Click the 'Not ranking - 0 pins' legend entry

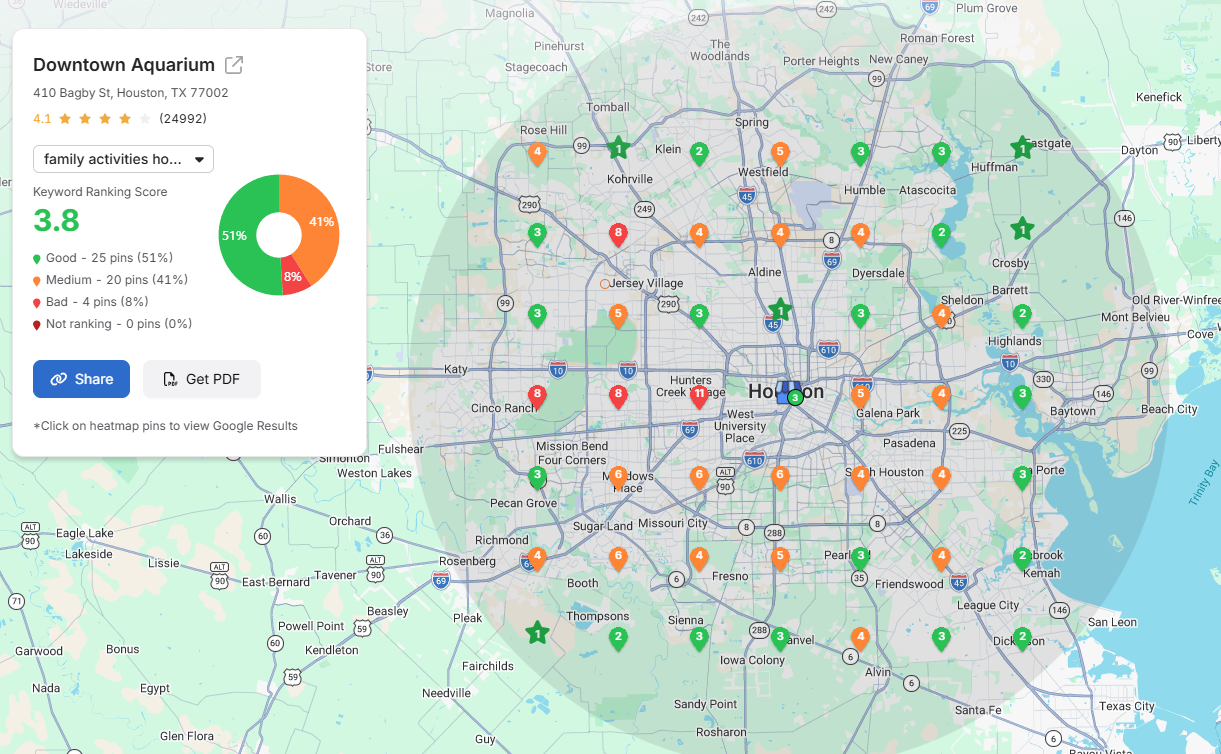click(x=113, y=324)
